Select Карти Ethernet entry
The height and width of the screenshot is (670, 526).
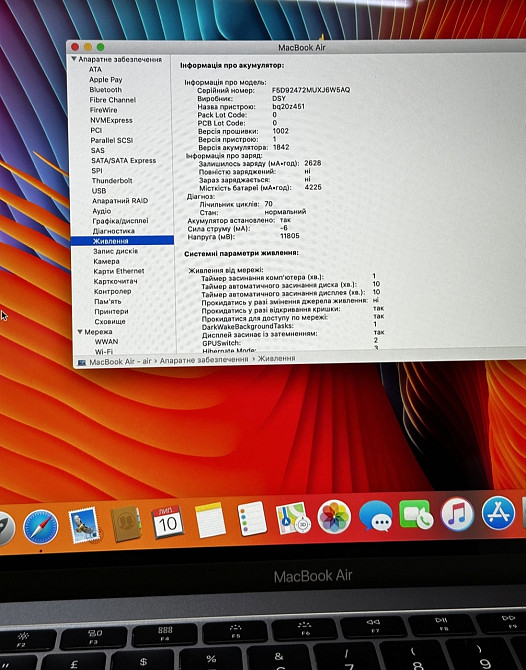119,271
